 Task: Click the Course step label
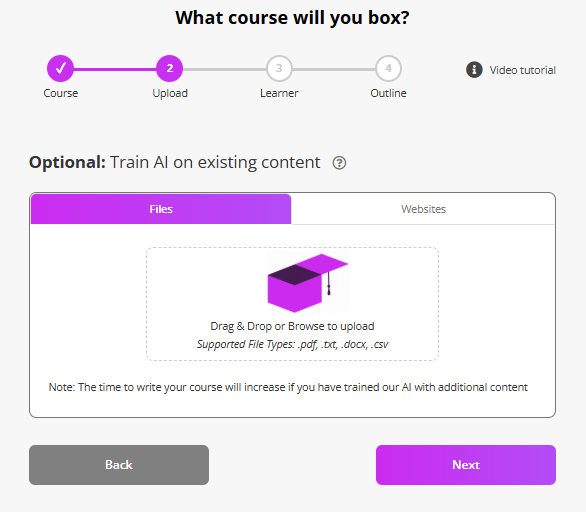[61, 93]
